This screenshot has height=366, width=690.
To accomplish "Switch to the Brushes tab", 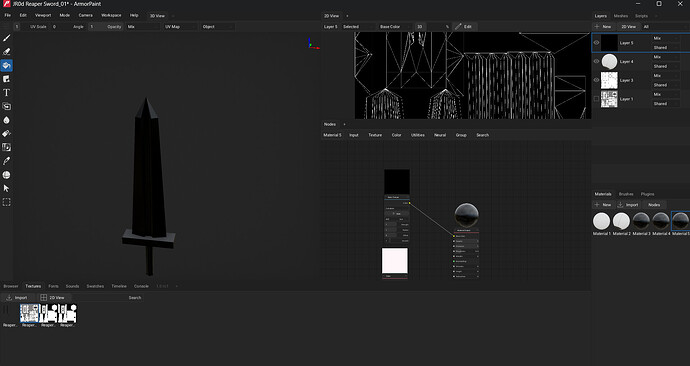I will [x=626, y=194].
